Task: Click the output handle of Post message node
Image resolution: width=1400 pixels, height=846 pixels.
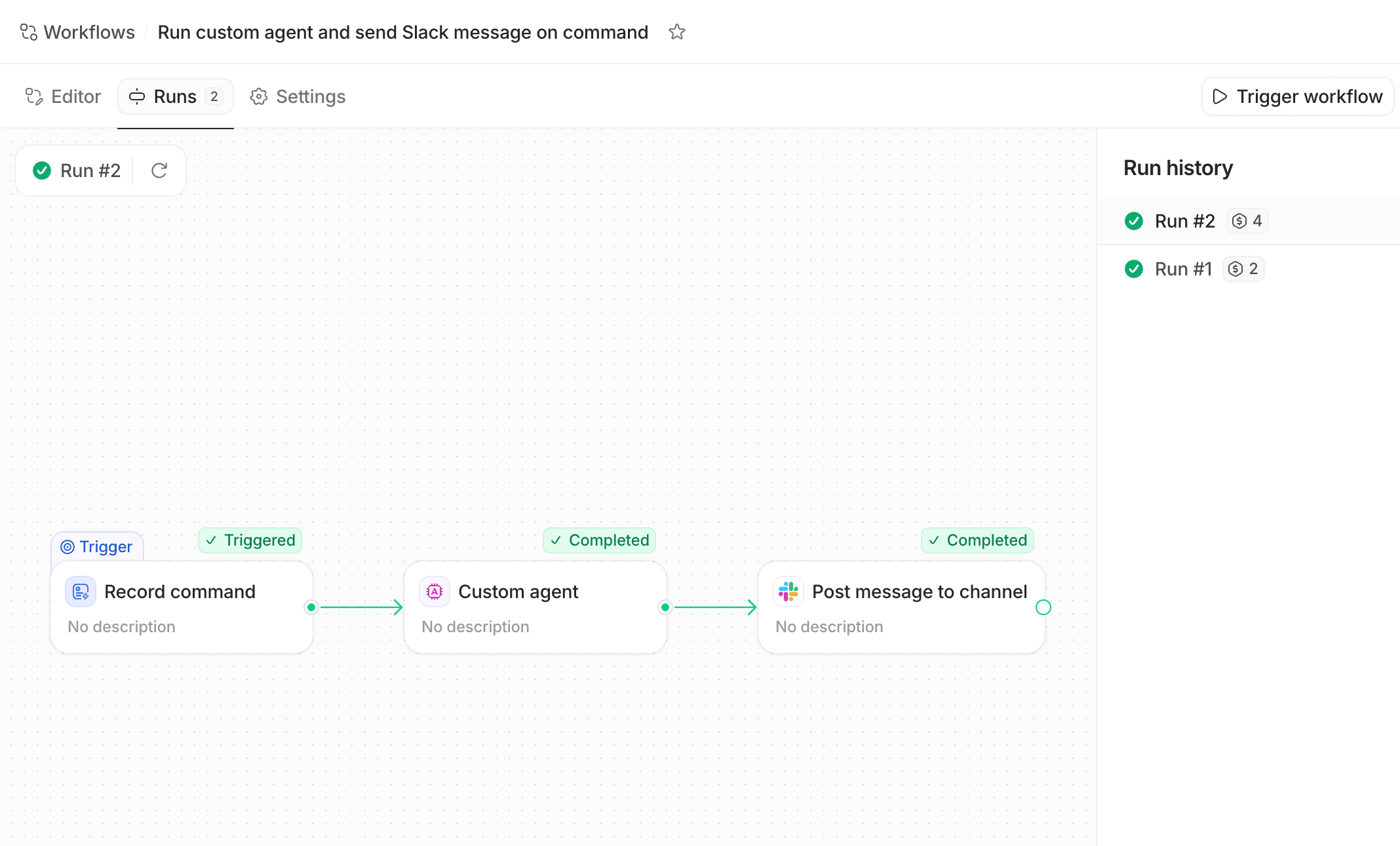Action: pyautogui.click(x=1043, y=607)
